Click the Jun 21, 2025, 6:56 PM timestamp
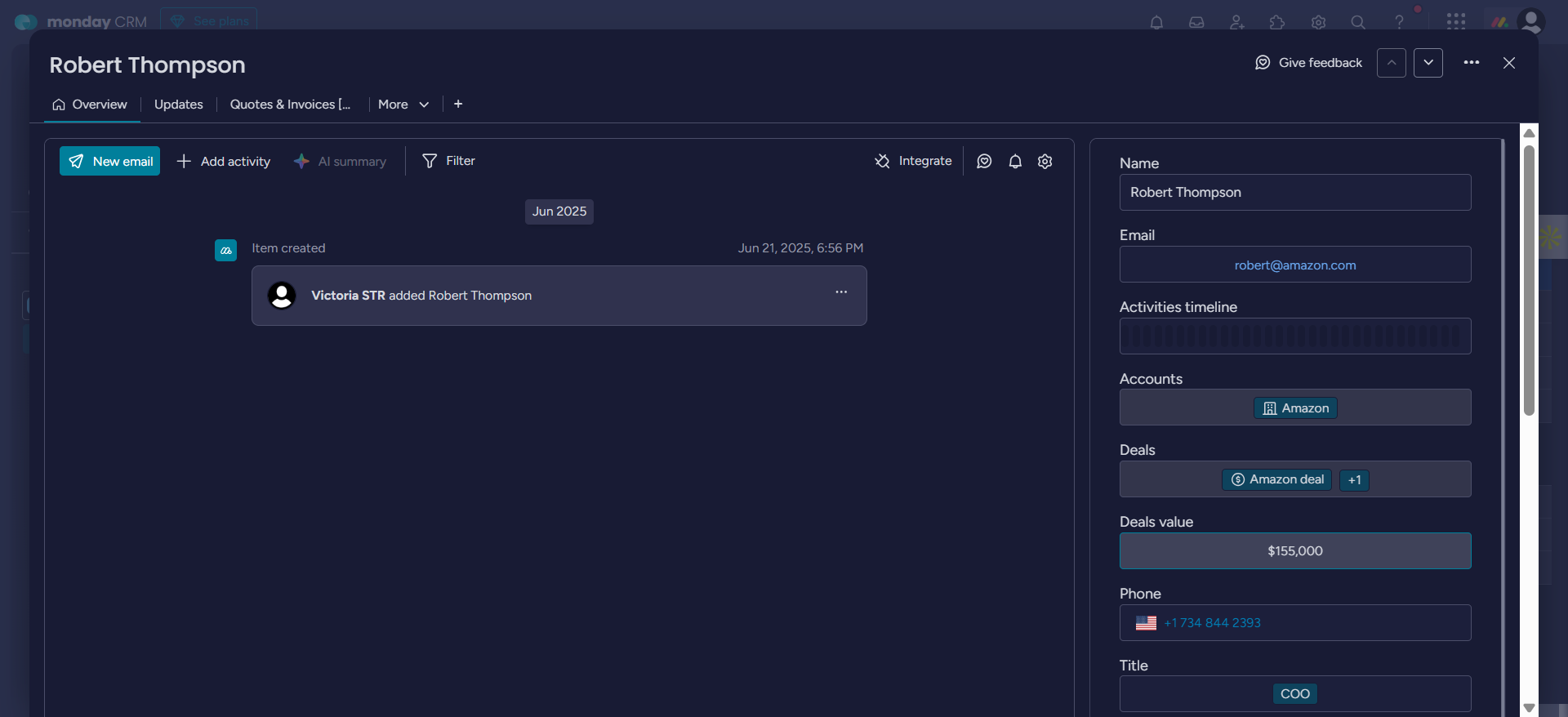Screen dimensions: 1568x717 click(800, 248)
